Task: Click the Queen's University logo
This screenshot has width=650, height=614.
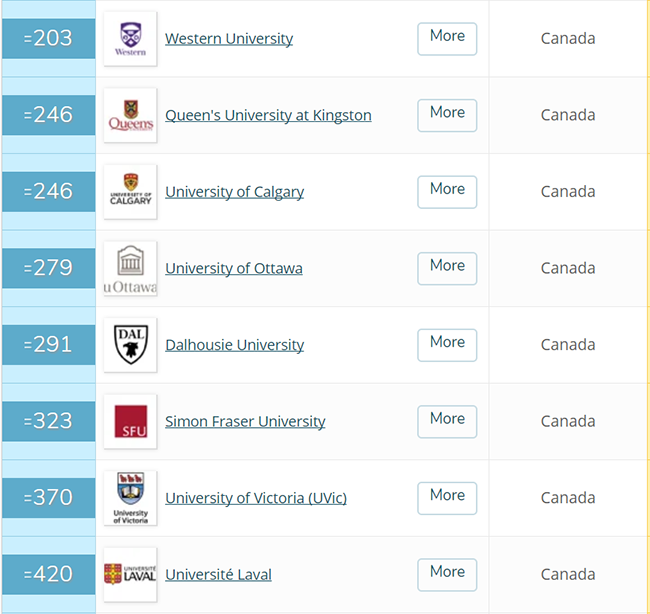Action: click(x=130, y=115)
